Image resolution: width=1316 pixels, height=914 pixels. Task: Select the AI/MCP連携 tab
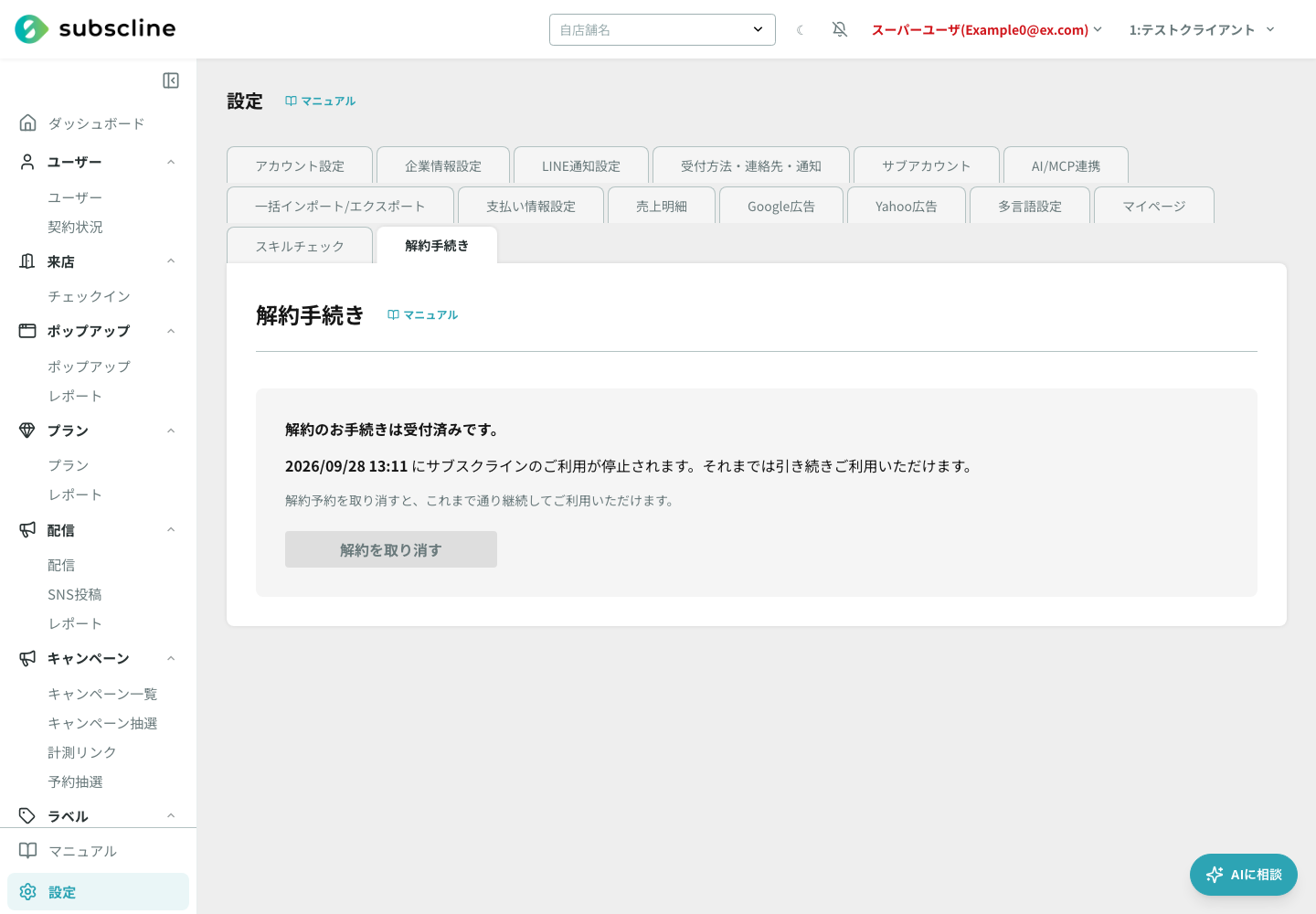coord(1066,165)
